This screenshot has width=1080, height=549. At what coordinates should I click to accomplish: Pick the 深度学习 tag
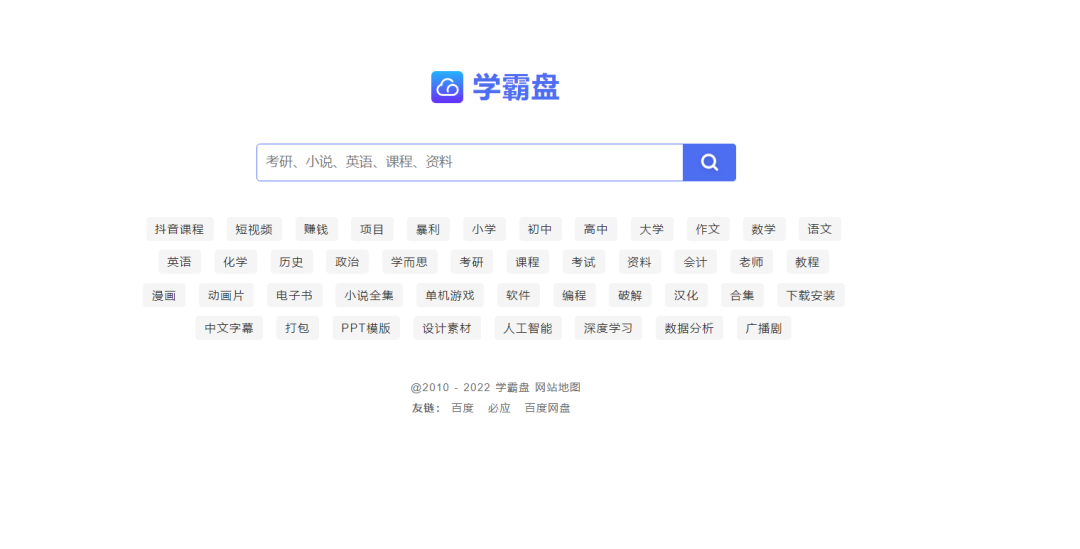[x=608, y=329]
